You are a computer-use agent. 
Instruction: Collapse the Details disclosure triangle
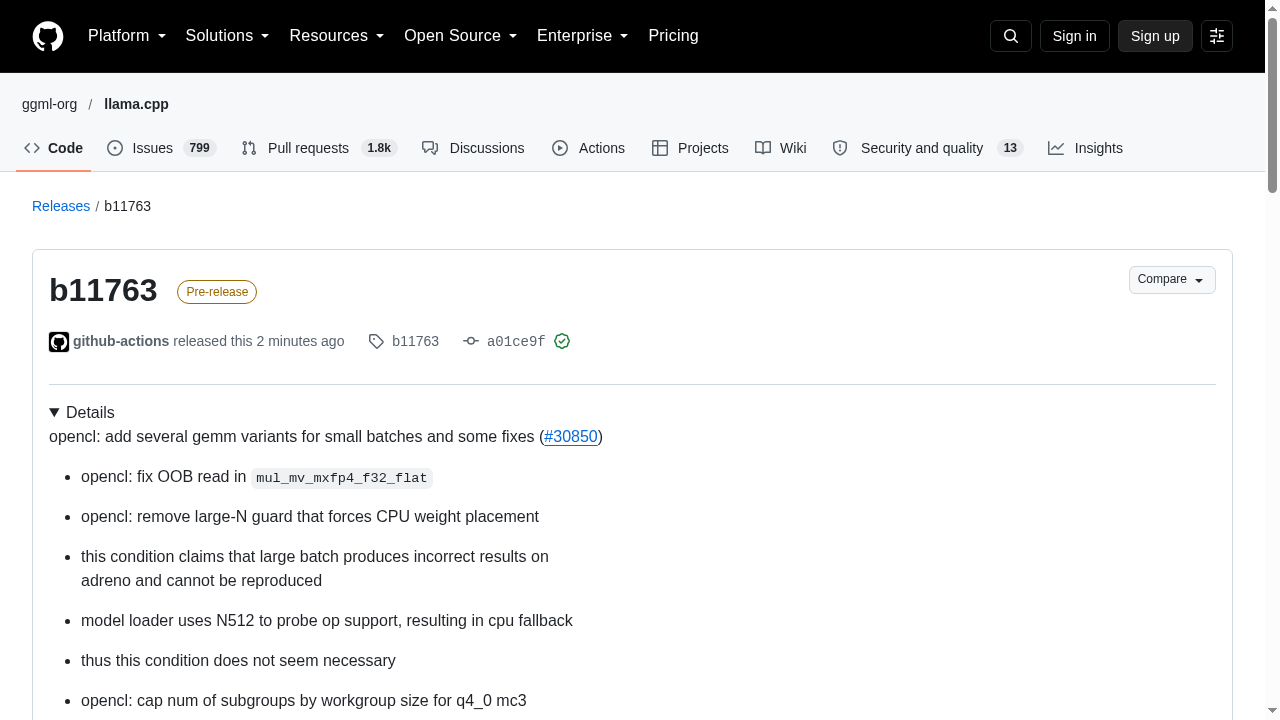55,412
